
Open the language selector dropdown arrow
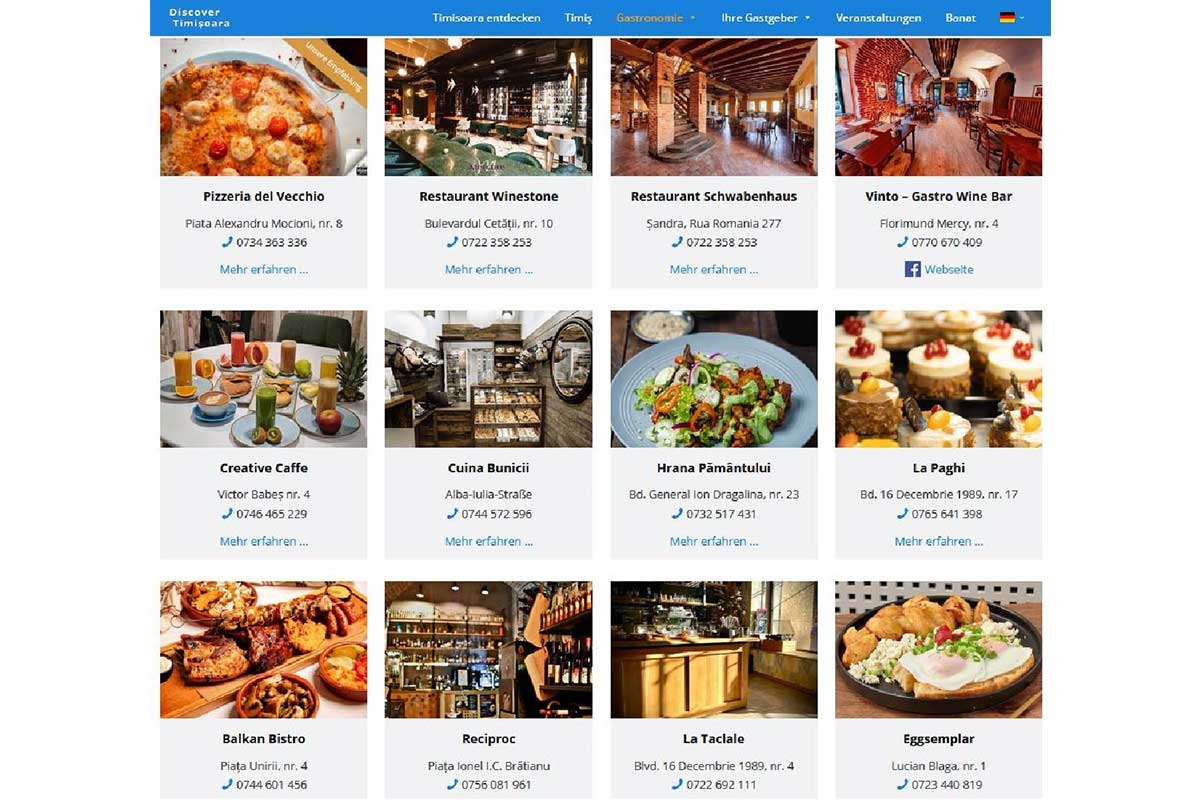[1022, 18]
